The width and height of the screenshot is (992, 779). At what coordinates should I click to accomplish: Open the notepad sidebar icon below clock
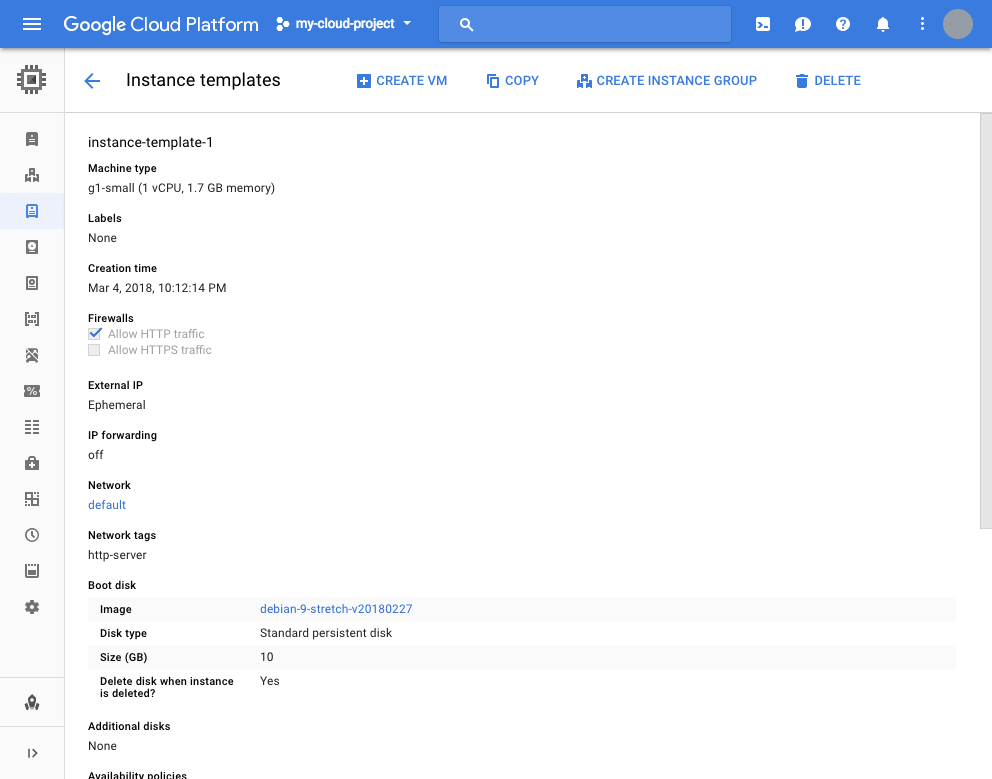[x=32, y=571]
